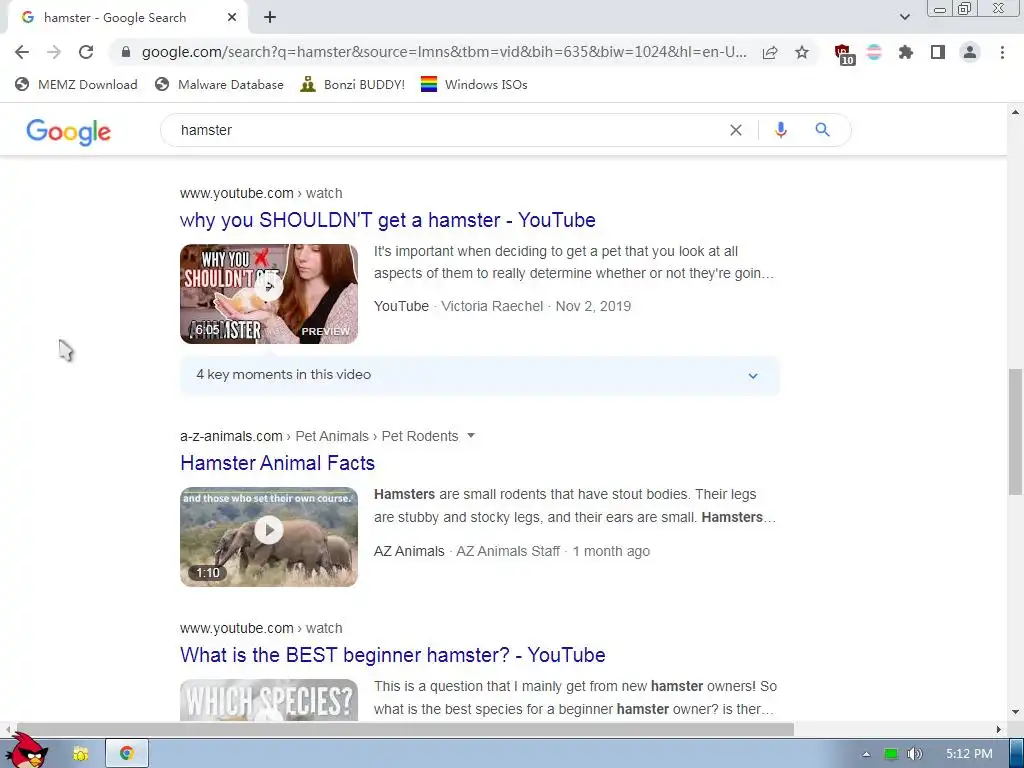
Task: Click the page scroll down arrow
Action: pos(1015,712)
